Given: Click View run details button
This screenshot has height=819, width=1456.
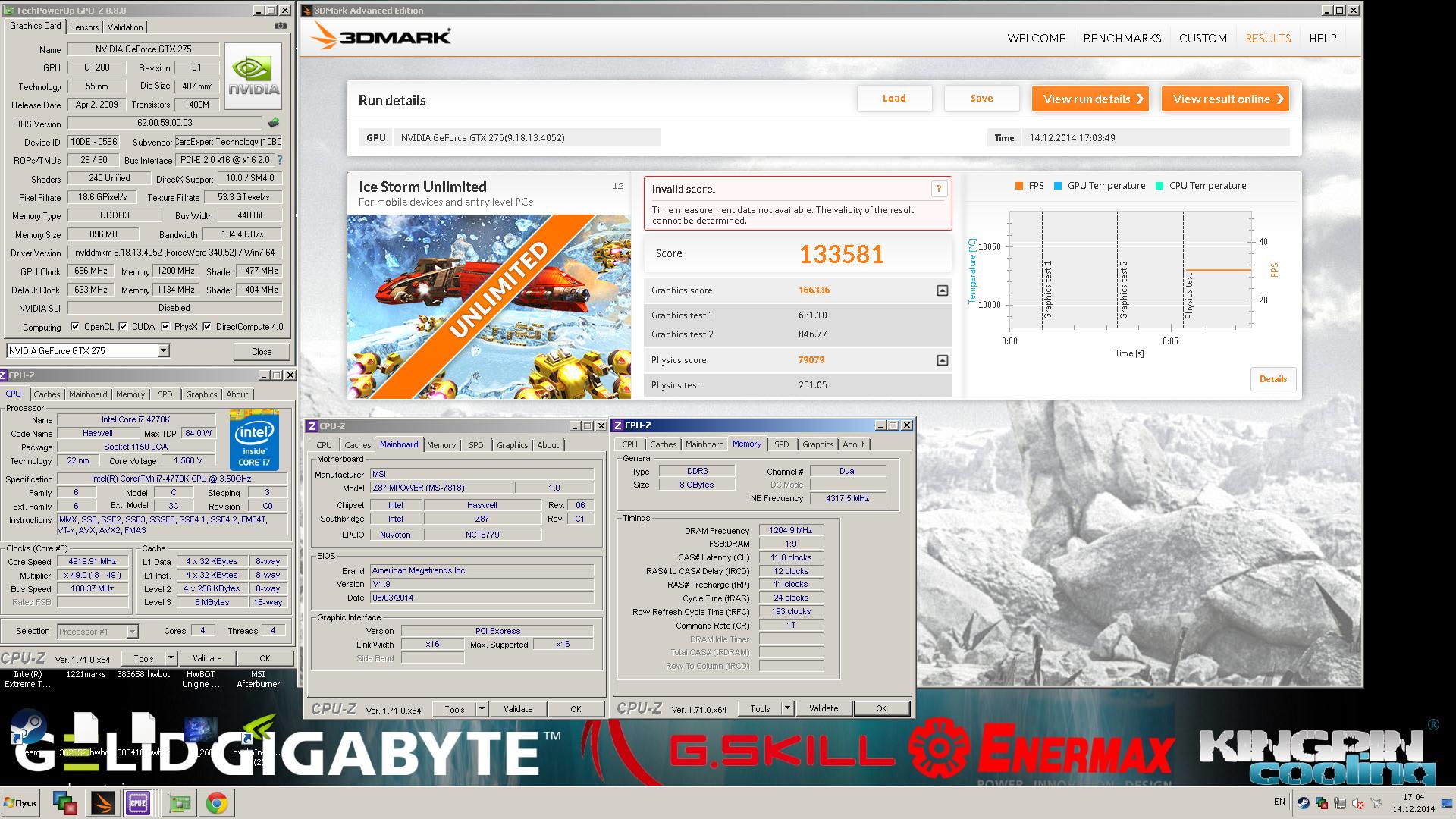Looking at the screenshot, I should coord(1090,99).
